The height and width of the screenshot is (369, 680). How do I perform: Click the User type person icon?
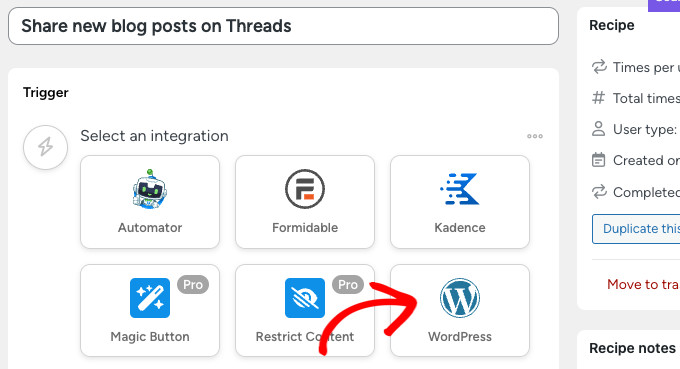(598, 129)
